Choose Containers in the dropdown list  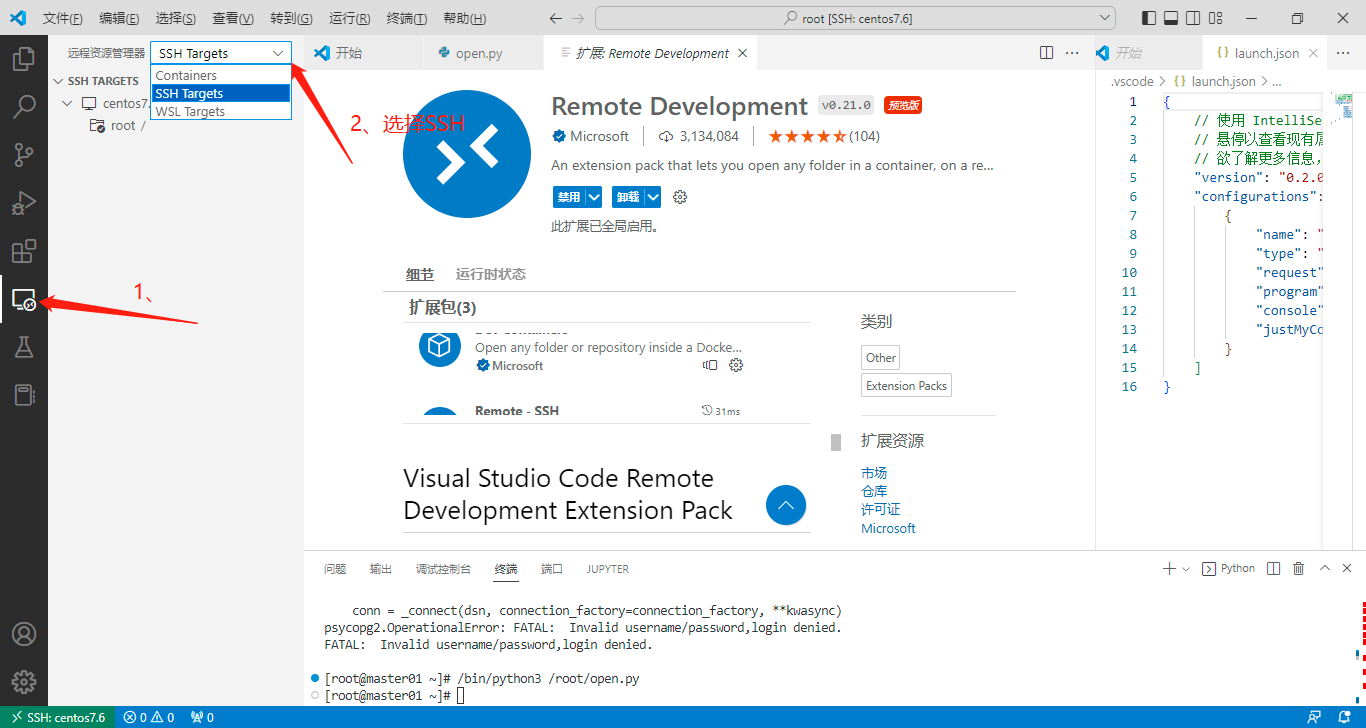point(221,75)
